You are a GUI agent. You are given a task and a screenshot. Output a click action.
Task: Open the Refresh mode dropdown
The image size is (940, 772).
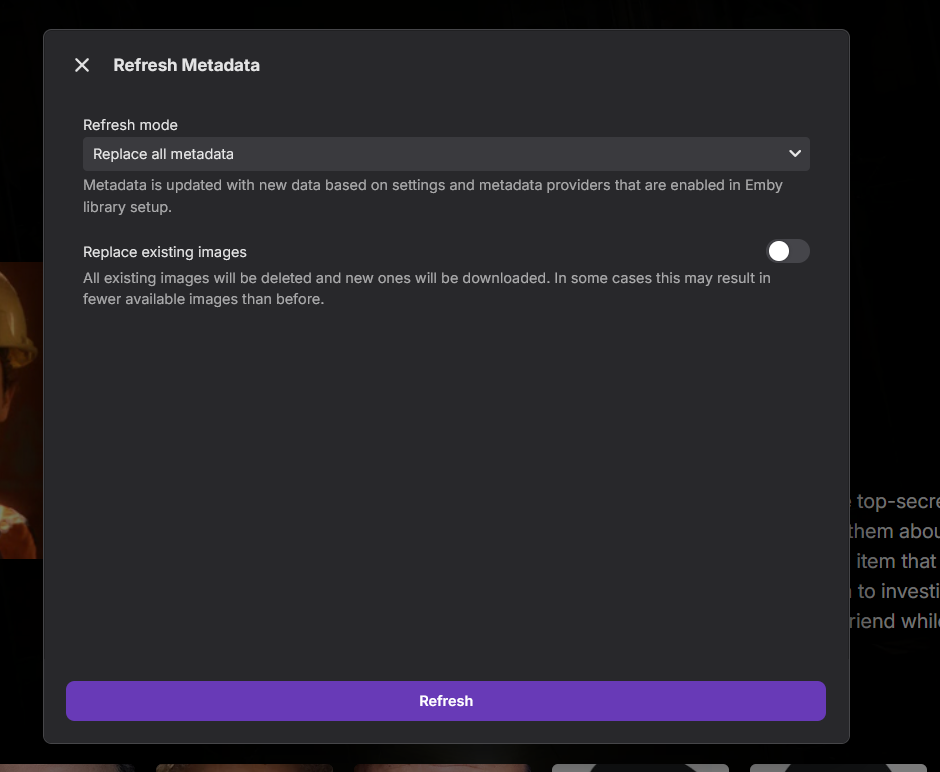coord(446,154)
